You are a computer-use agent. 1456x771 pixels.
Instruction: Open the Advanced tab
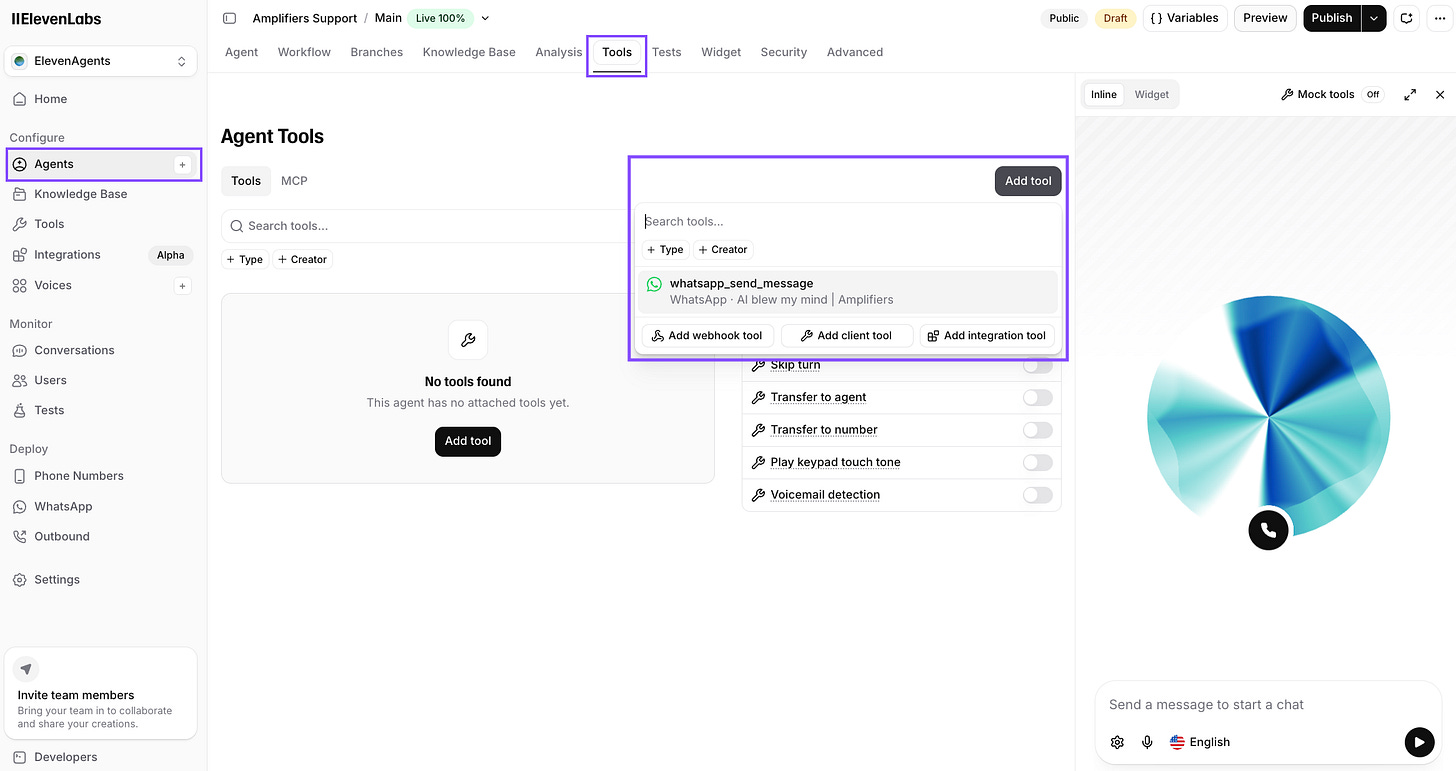click(855, 52)
